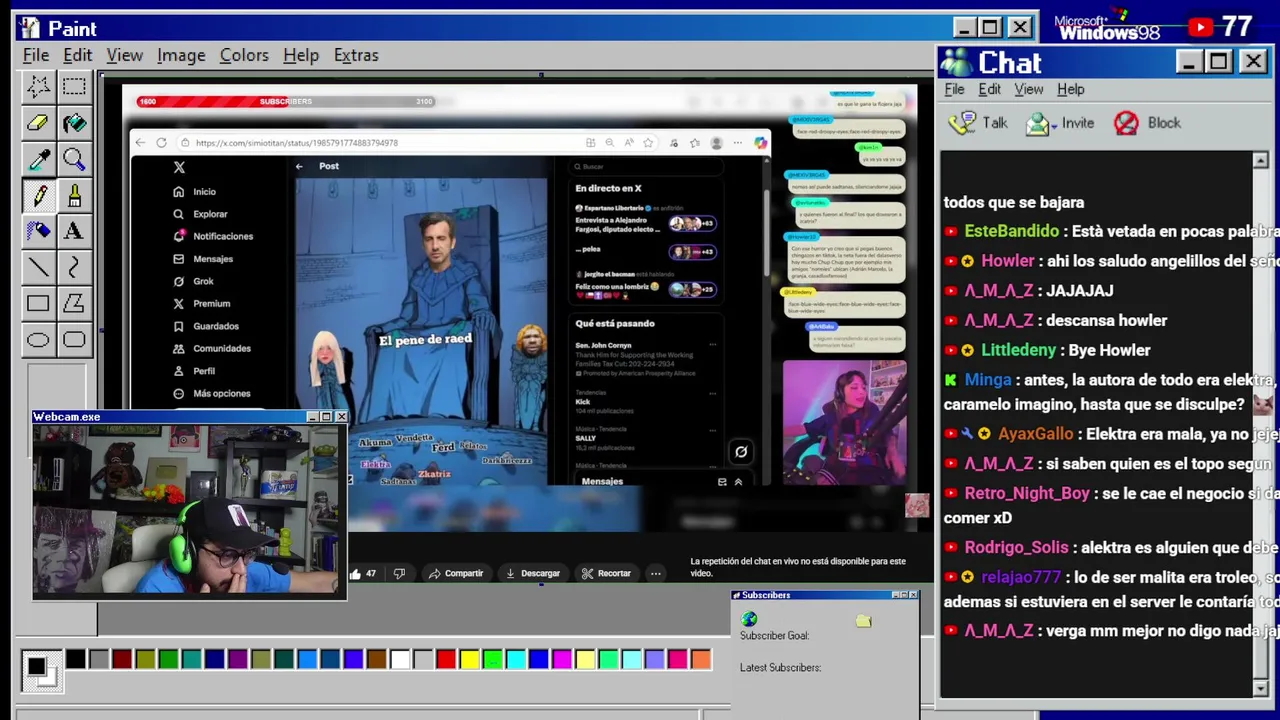Pick the Polygon shape tool

pos(74,303)
